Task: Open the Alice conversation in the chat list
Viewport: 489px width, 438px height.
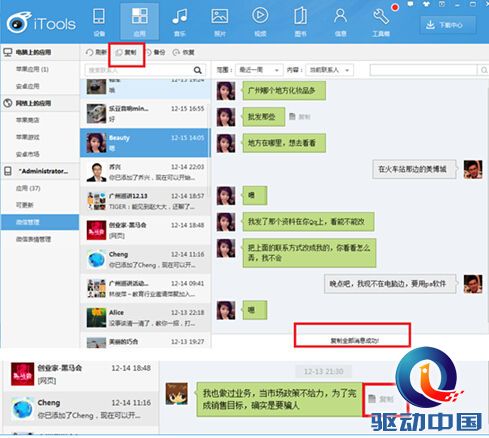Action: coord(145,318)
